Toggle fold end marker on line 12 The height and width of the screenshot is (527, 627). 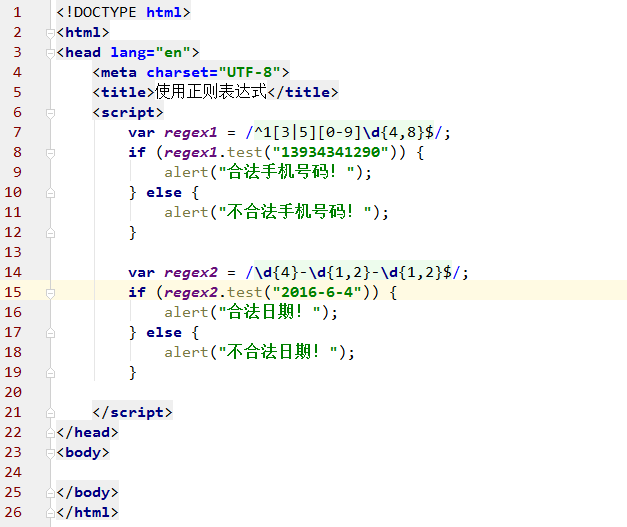point(50,233)
